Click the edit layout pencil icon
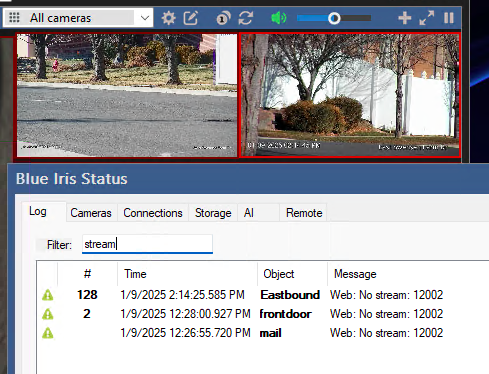This screenshot has height=374, width=489. [x=191, y=18]
